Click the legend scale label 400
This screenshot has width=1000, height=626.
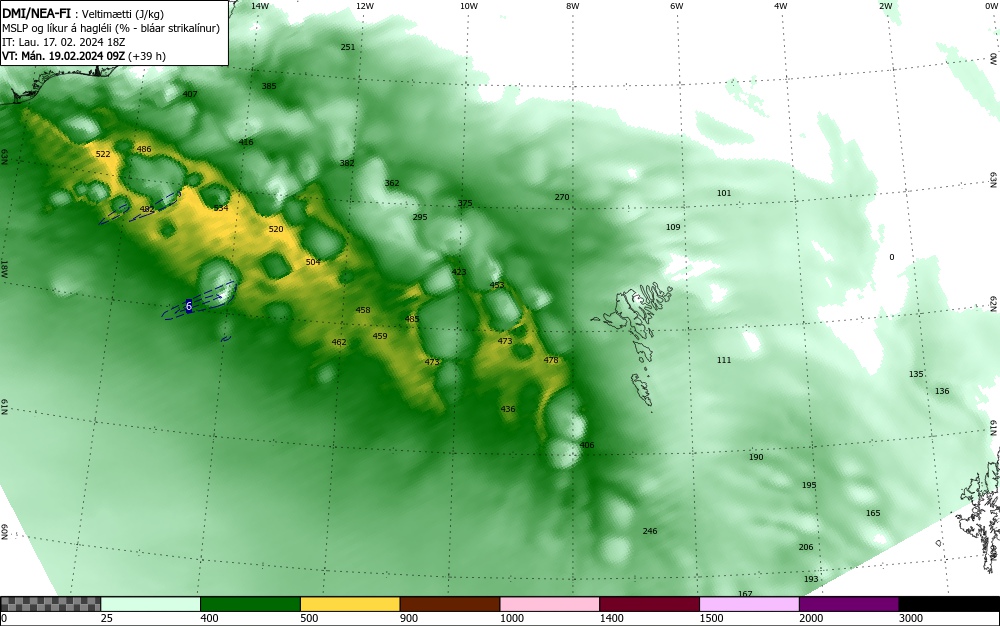209,618
